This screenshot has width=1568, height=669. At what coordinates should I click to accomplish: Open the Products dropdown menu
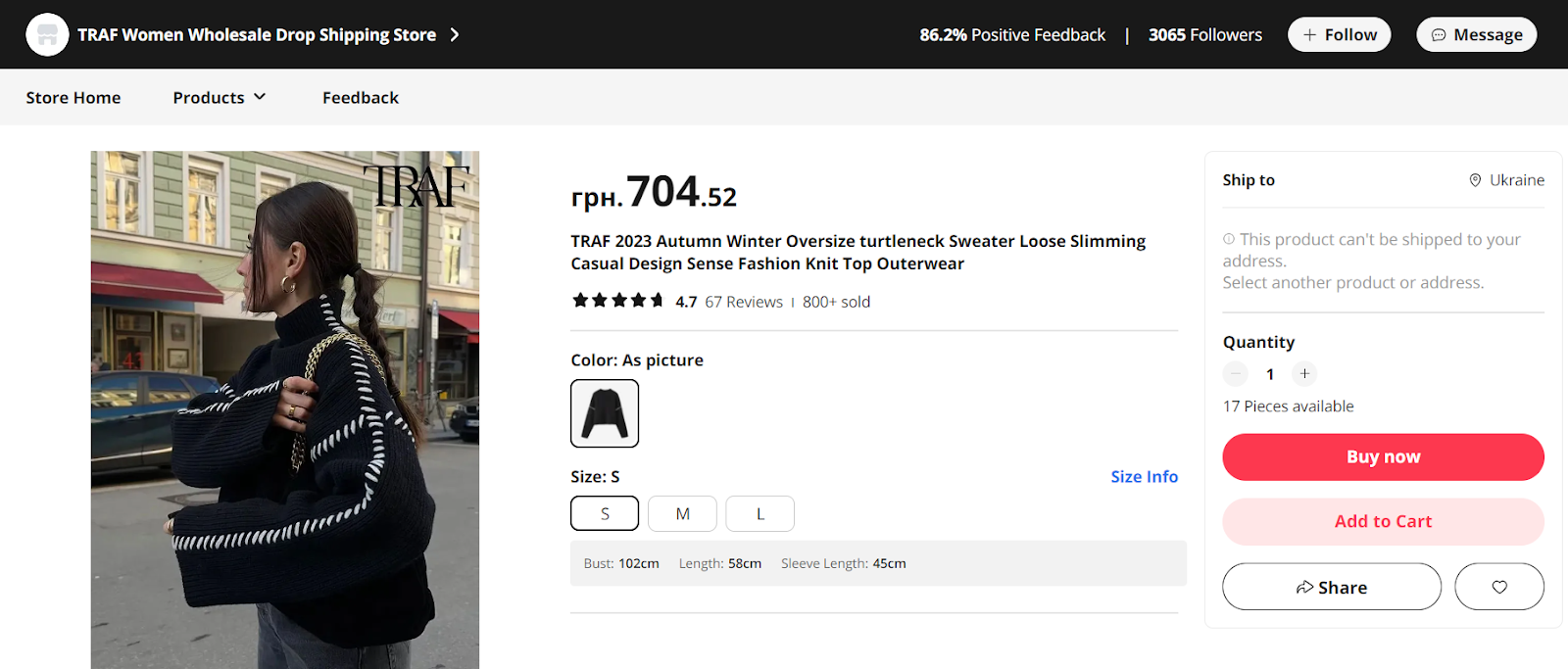(220, 97)
